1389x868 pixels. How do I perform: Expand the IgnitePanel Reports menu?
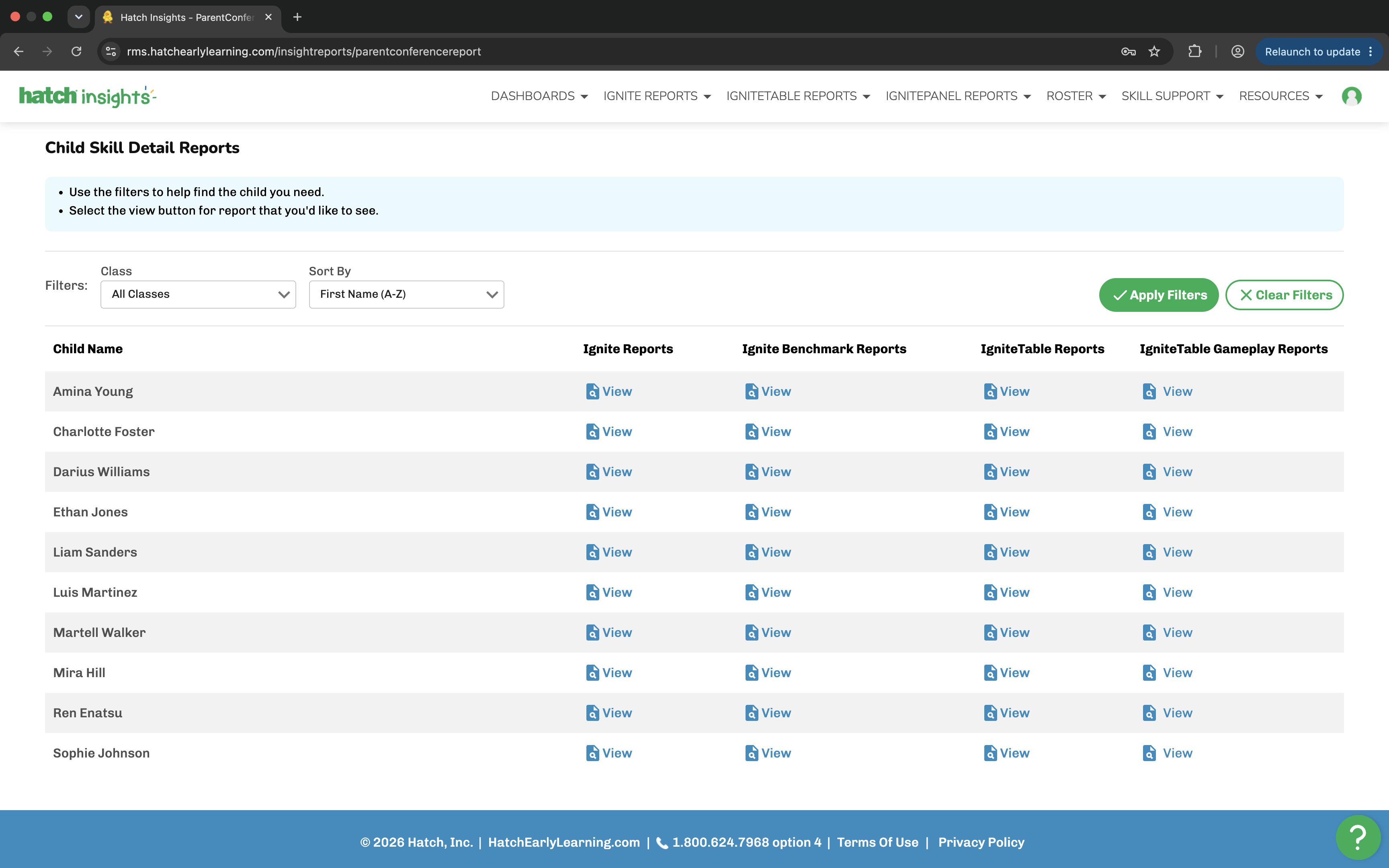[958, 96]
